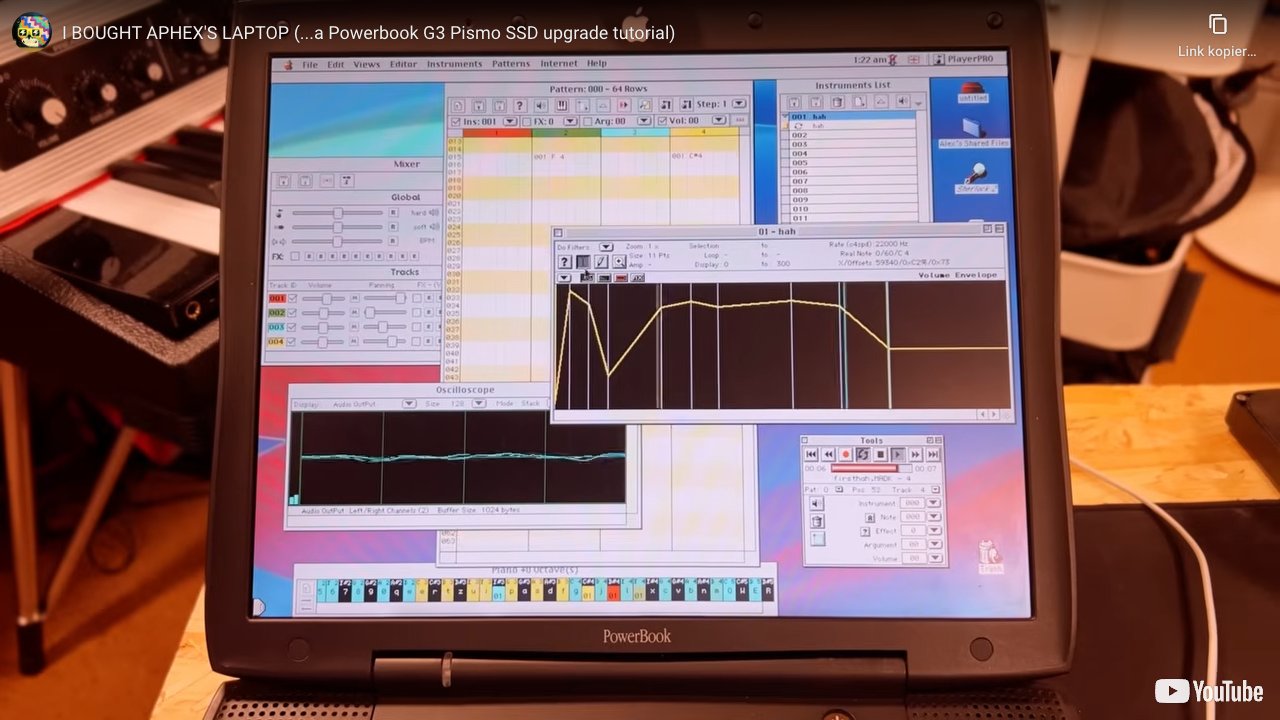Click the help icon in sample editor window

565,262
